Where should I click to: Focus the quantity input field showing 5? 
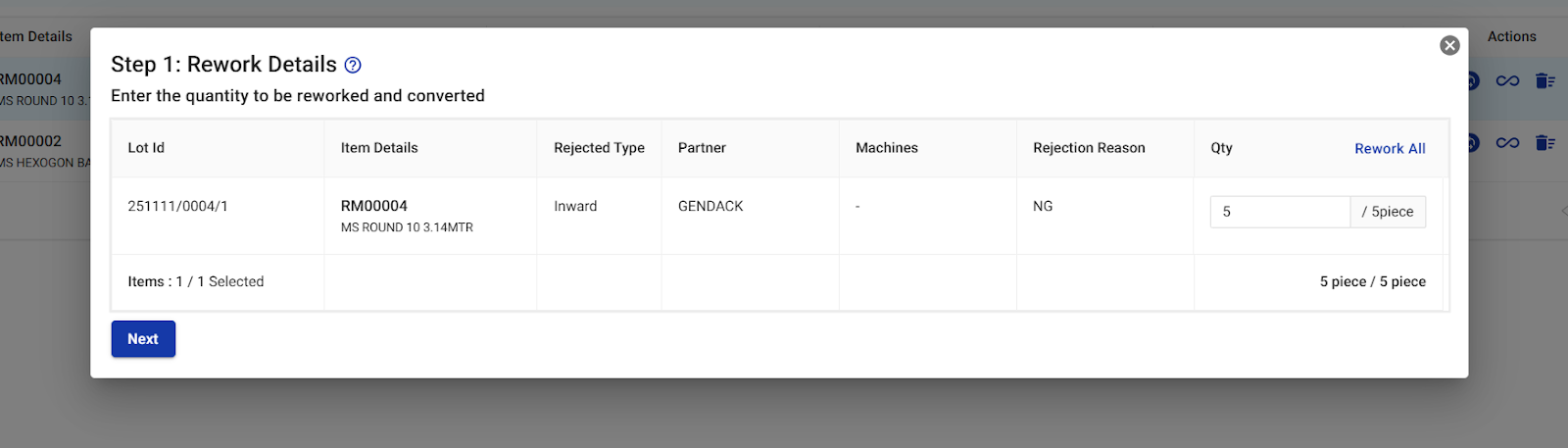pos(1279,212)
